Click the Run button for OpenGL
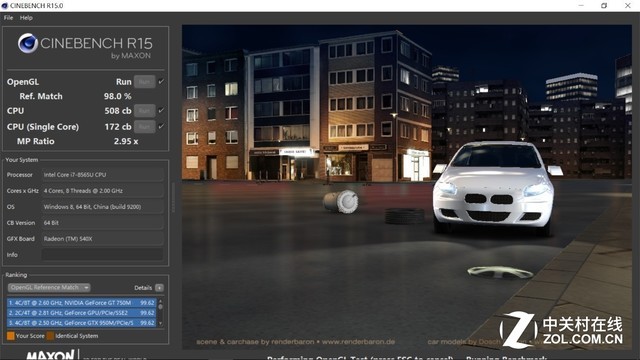 [144, 82]
